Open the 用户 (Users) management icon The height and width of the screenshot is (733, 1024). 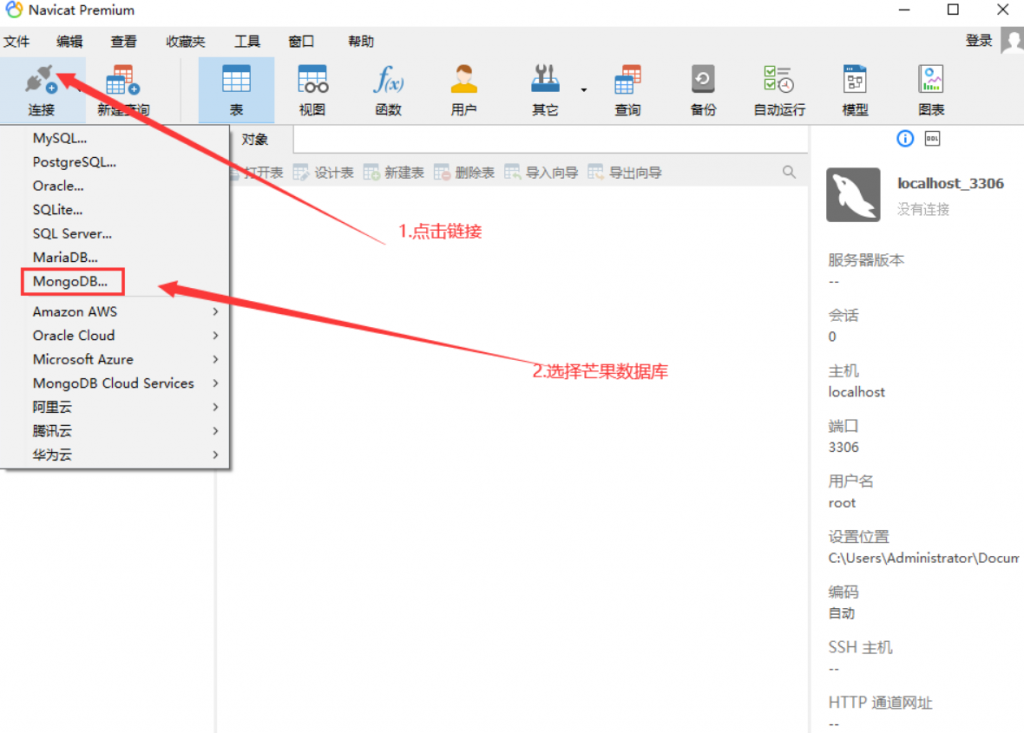click(x=463, y=89)
